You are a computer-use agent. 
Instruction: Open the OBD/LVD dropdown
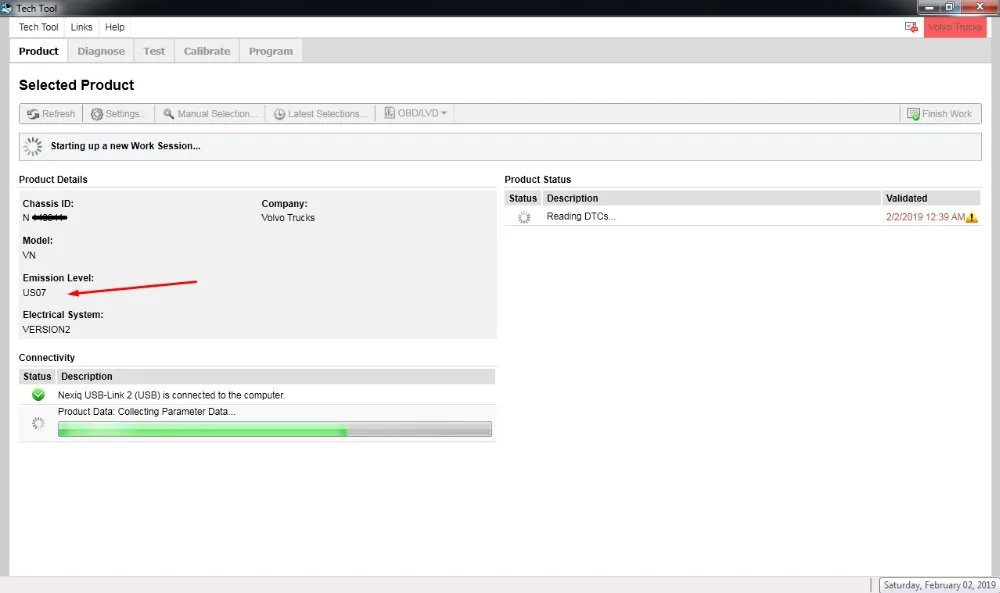coord(415,113)
